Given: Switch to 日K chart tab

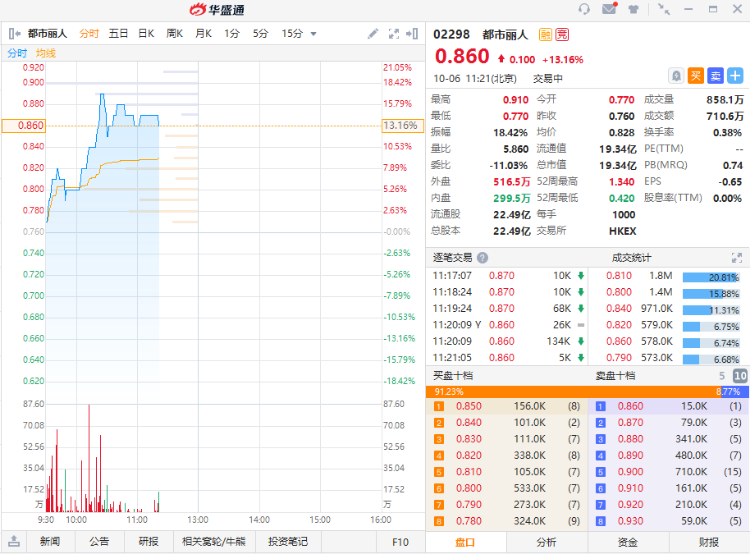Looking at the screenshot, I should coord(146,33).
